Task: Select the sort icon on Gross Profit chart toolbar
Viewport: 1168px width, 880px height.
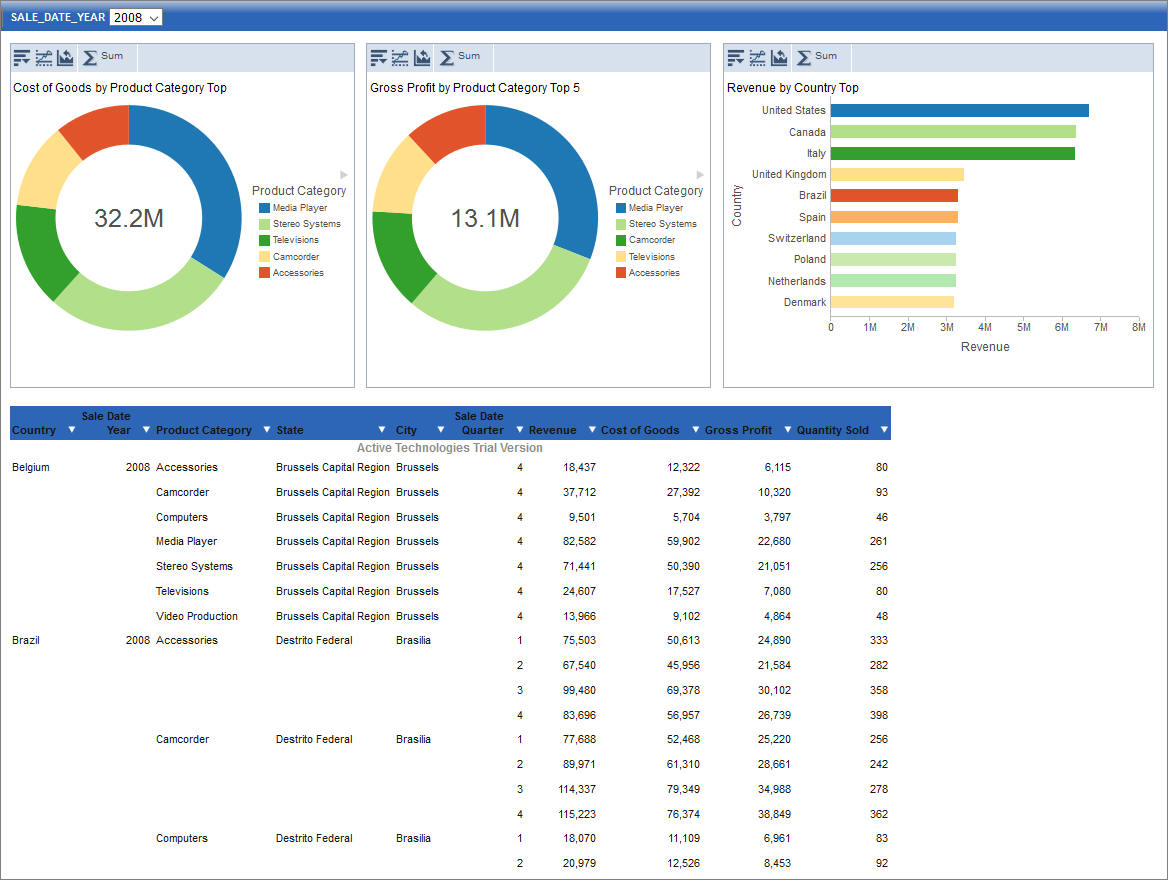Action: 377,57
